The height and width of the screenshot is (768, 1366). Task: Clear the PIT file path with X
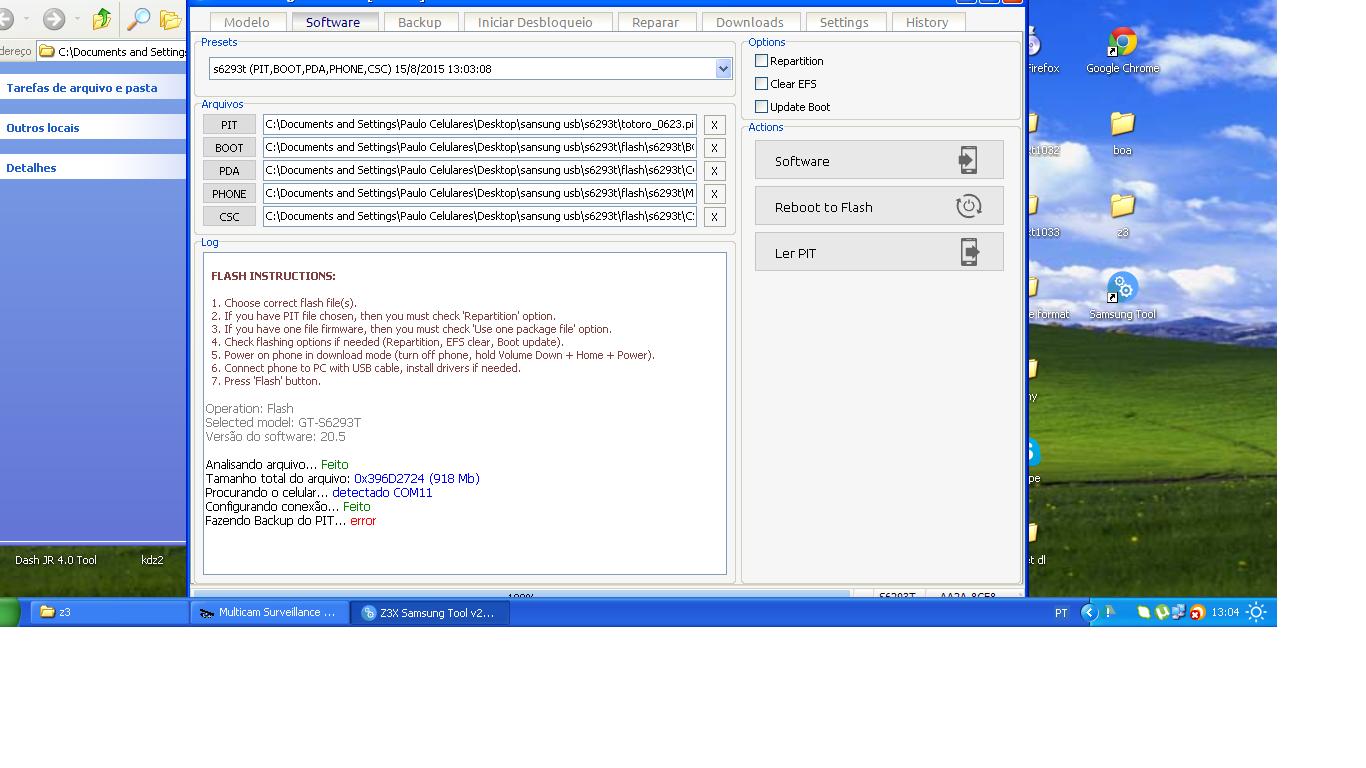(714, 125)
